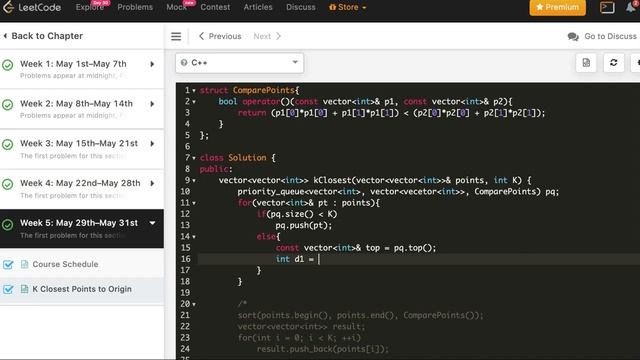Viewport: 640px width, 360px height.
Task: Expand the Store dropdown
Action: [x=347, y=7]
